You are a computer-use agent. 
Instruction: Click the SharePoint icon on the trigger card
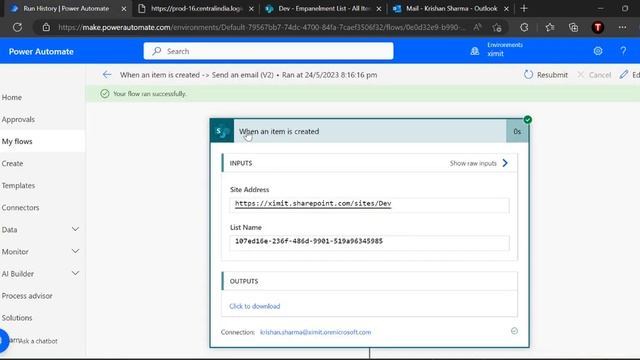click(x=222, y=131)
